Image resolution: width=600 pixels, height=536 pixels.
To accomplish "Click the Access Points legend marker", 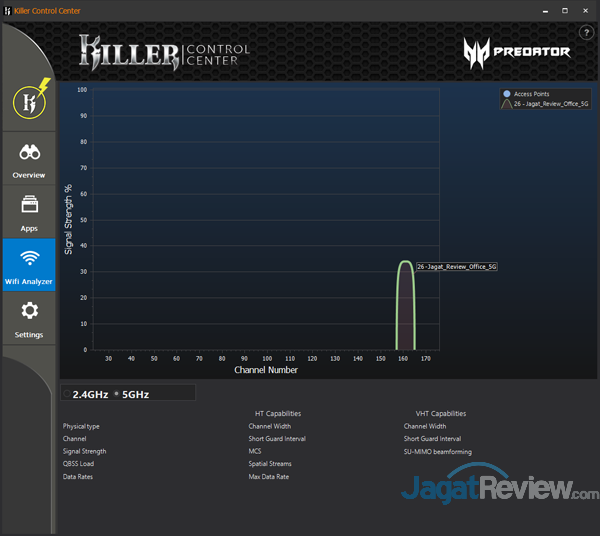I will pyautogui.click(x=507, y=94).
